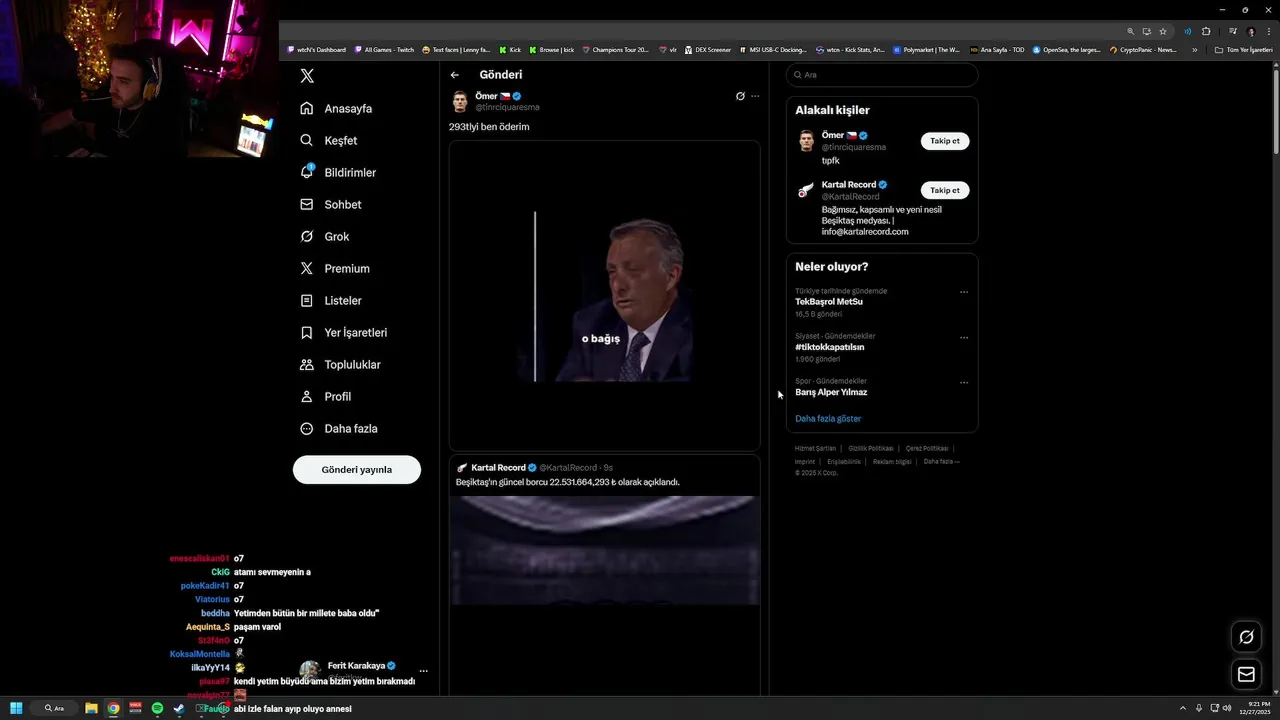
Task: Open floating Grok button
Action: coord(1246,637)
